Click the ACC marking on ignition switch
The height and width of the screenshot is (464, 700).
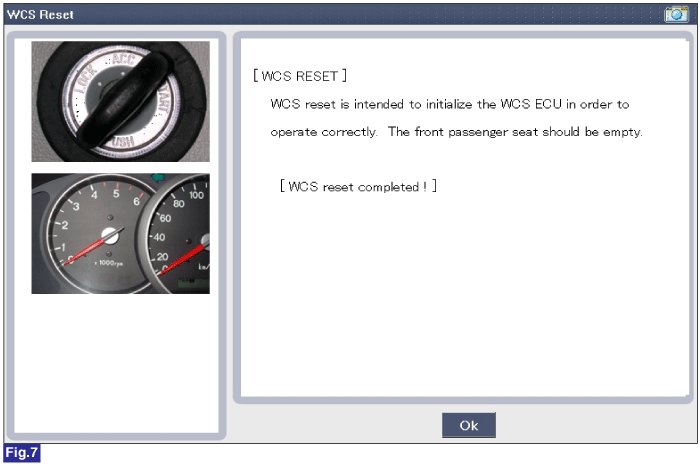pyautogui.click(x=122, y=59)
